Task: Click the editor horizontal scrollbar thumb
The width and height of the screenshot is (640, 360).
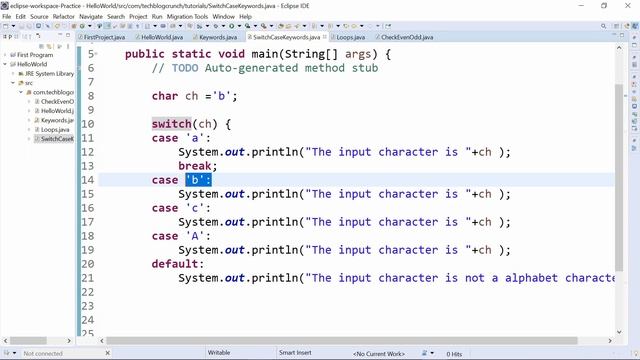Action: pyautogui.click(x=342, y=340)
